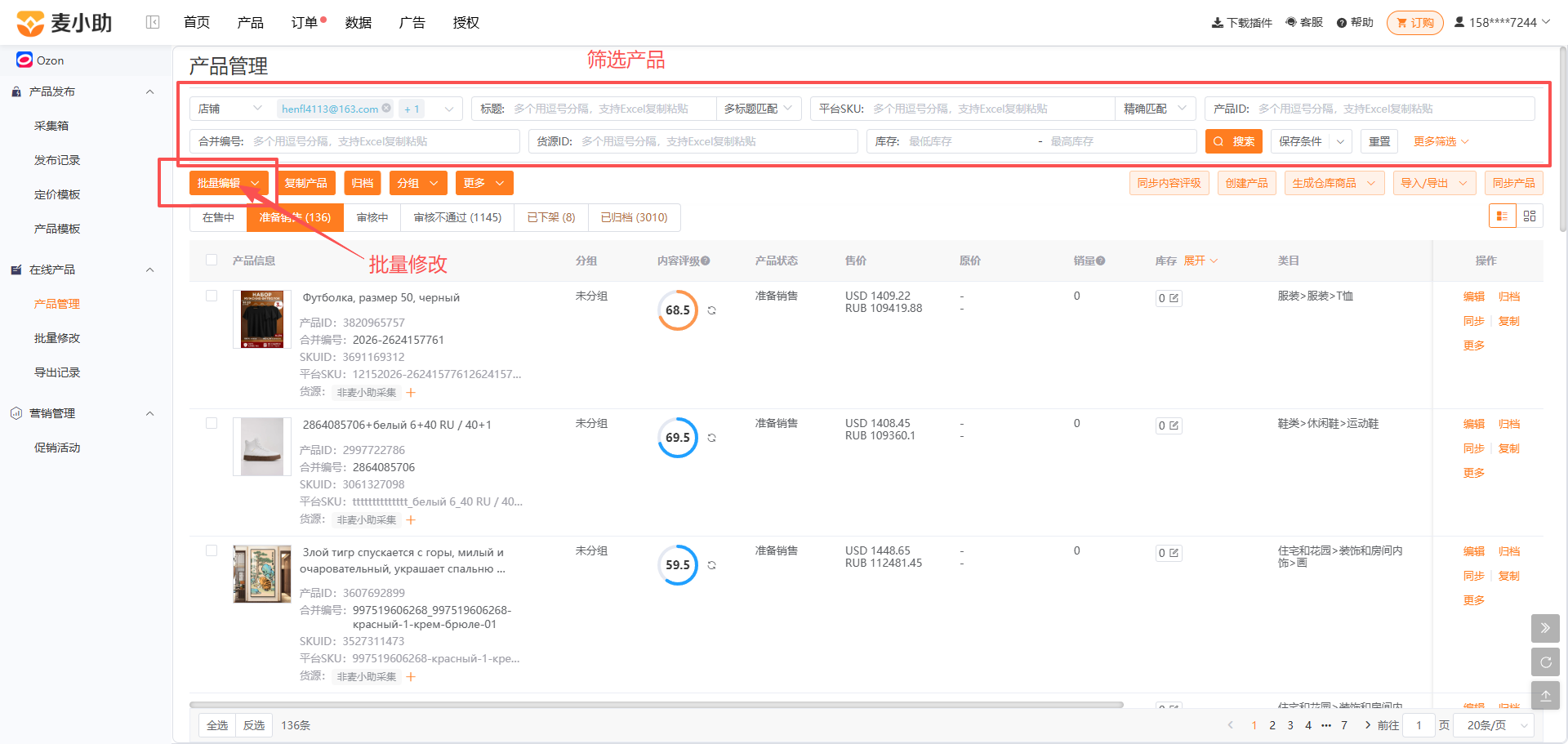Edit stock for product 2864085706

1174,425
